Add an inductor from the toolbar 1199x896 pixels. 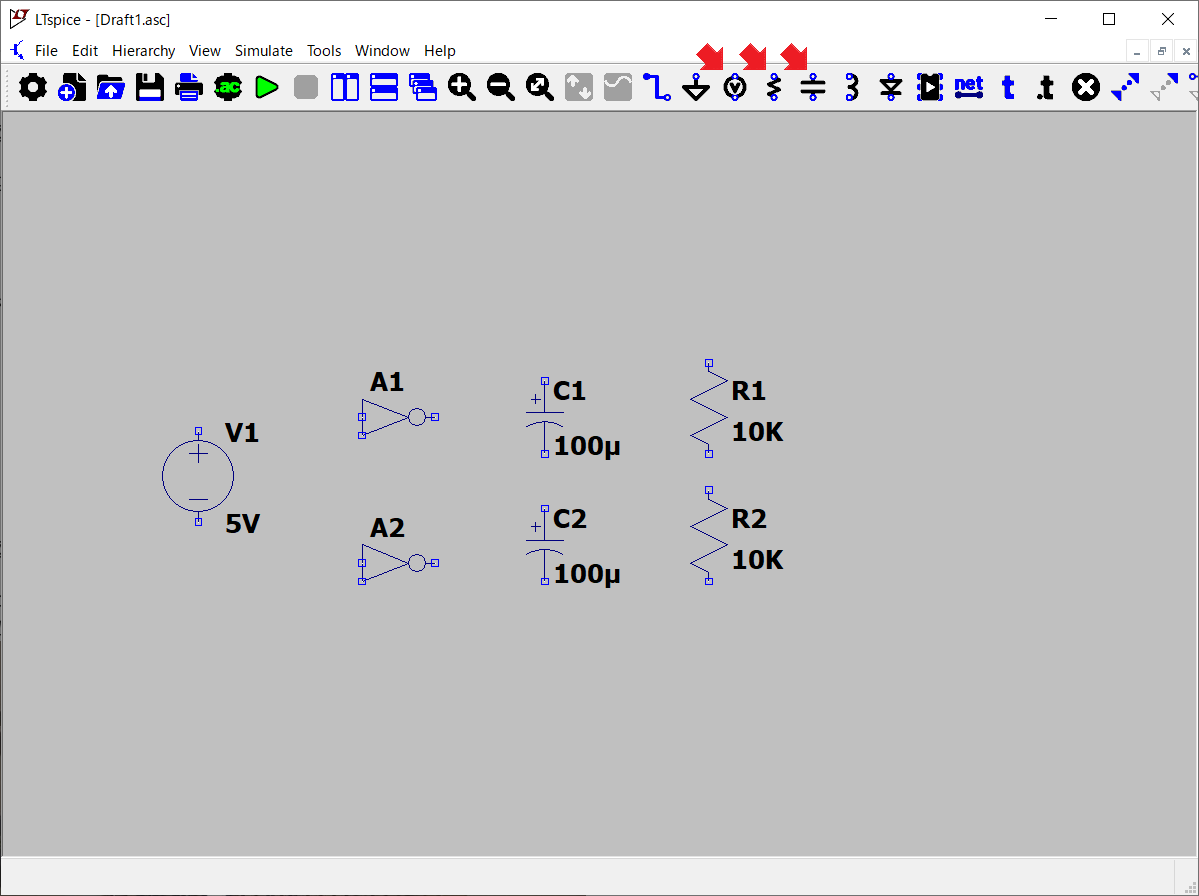coord(852,88)
